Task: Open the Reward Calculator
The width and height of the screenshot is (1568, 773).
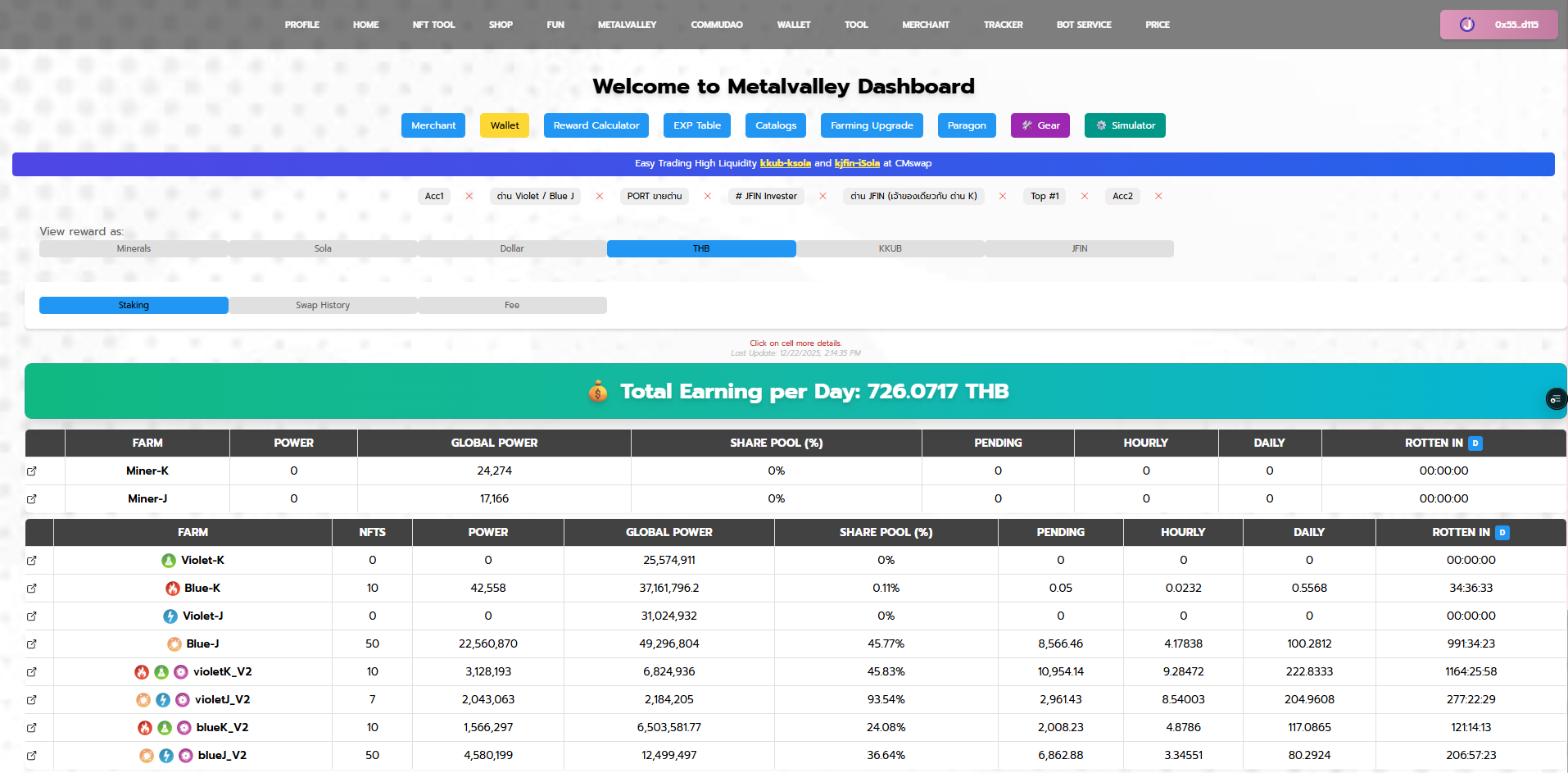Action: [596, 125]
